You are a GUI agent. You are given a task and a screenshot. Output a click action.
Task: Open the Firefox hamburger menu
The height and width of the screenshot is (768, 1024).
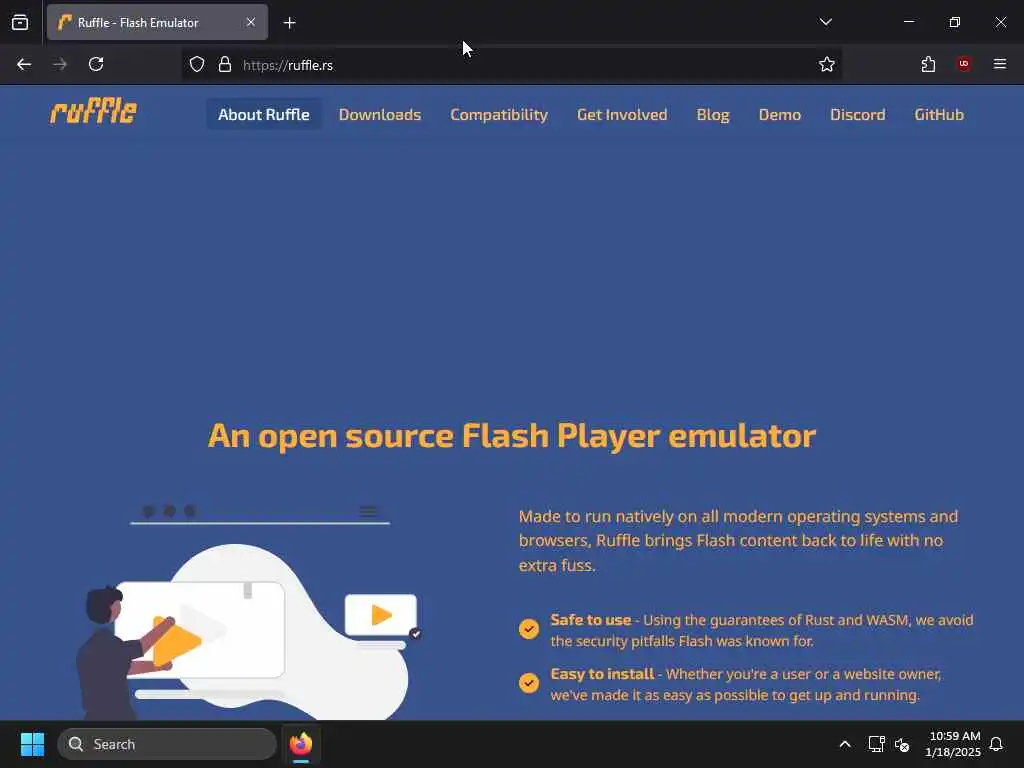pos(1000,64)
